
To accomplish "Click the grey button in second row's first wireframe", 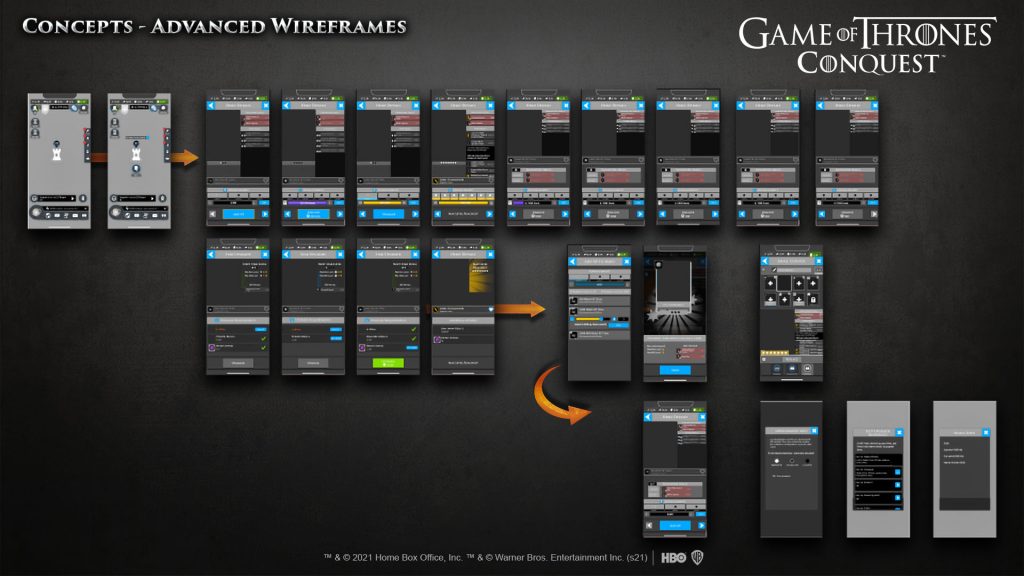I will (x=238, y=363).
